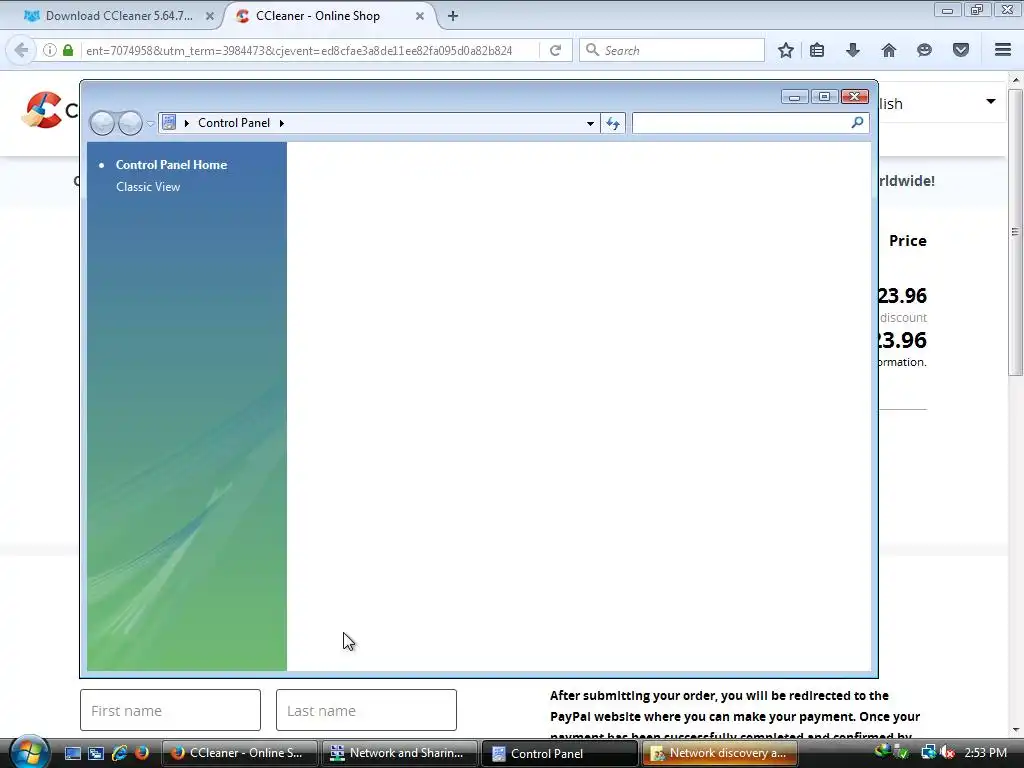Click network tray icon

click(x=928, y=753)
